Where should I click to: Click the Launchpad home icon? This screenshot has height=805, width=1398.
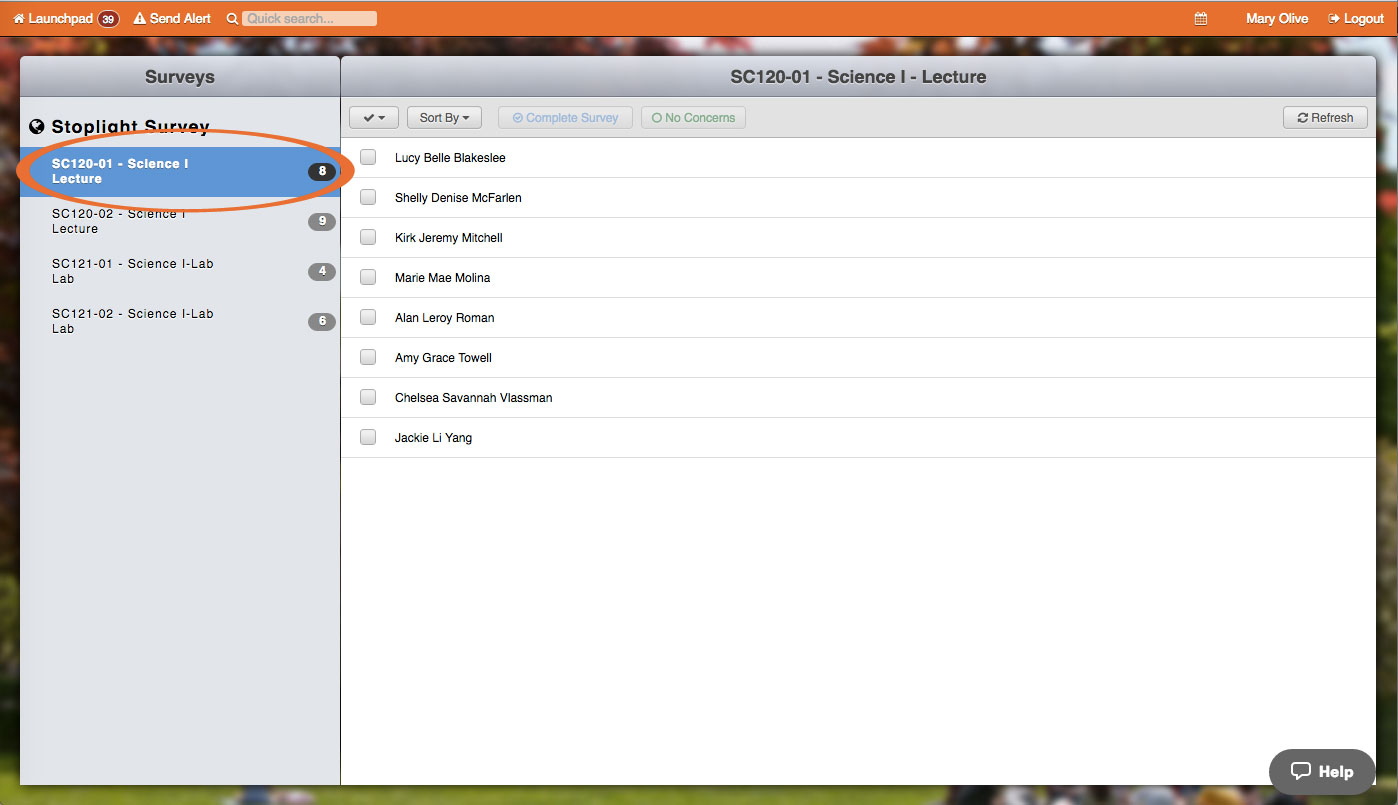click(18, 19)
